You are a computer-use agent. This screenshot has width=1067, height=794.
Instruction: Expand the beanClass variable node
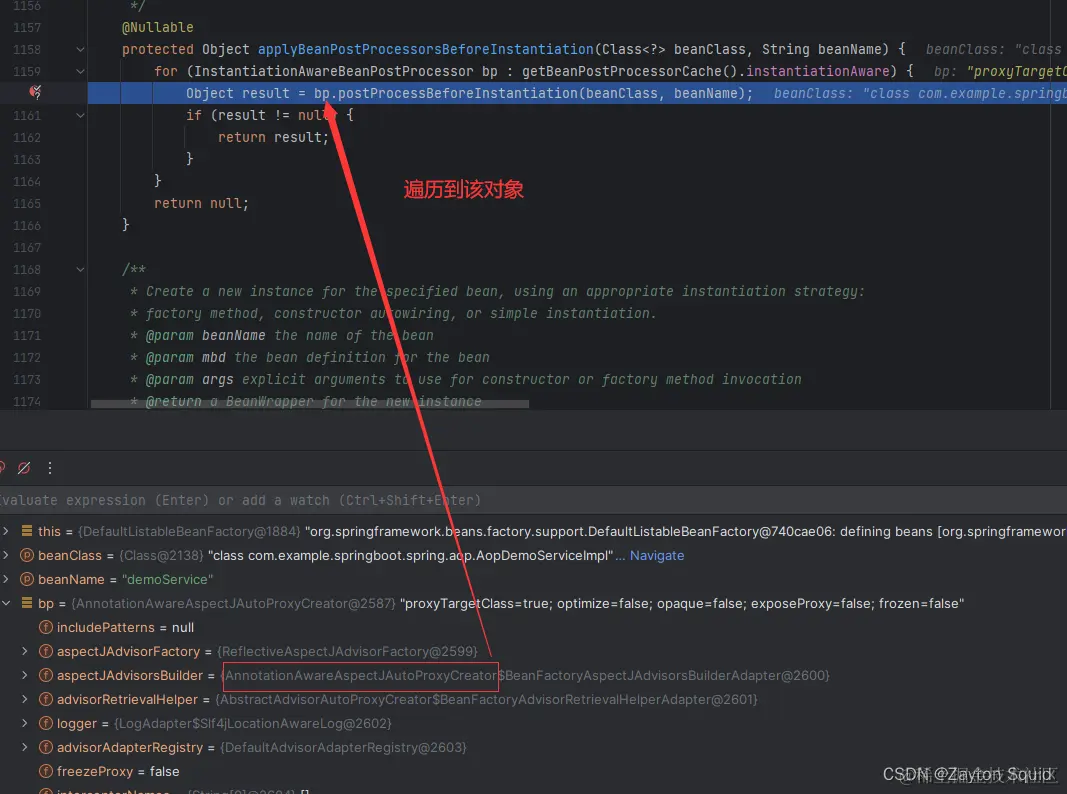pyautogui.click(x=6, y=555)
